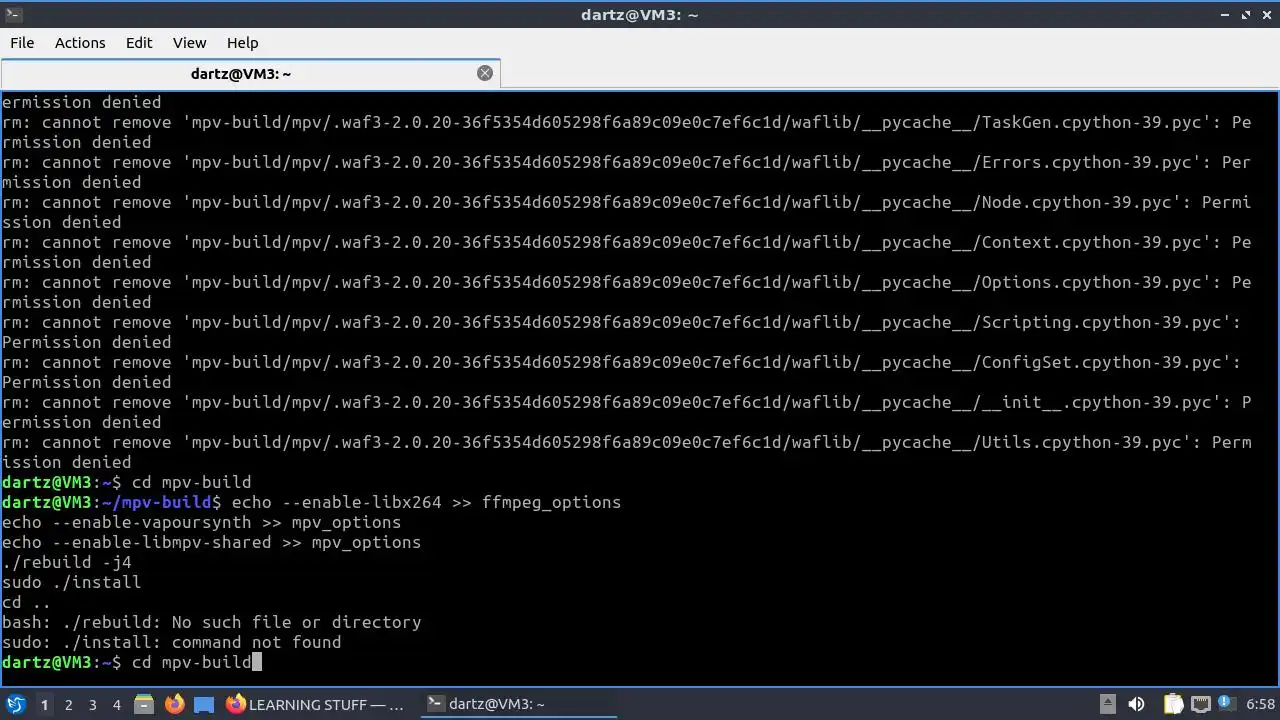Minimize the terminal window
The width and height of the screenshot is (1280, 720).
[x=1226, y=15]
